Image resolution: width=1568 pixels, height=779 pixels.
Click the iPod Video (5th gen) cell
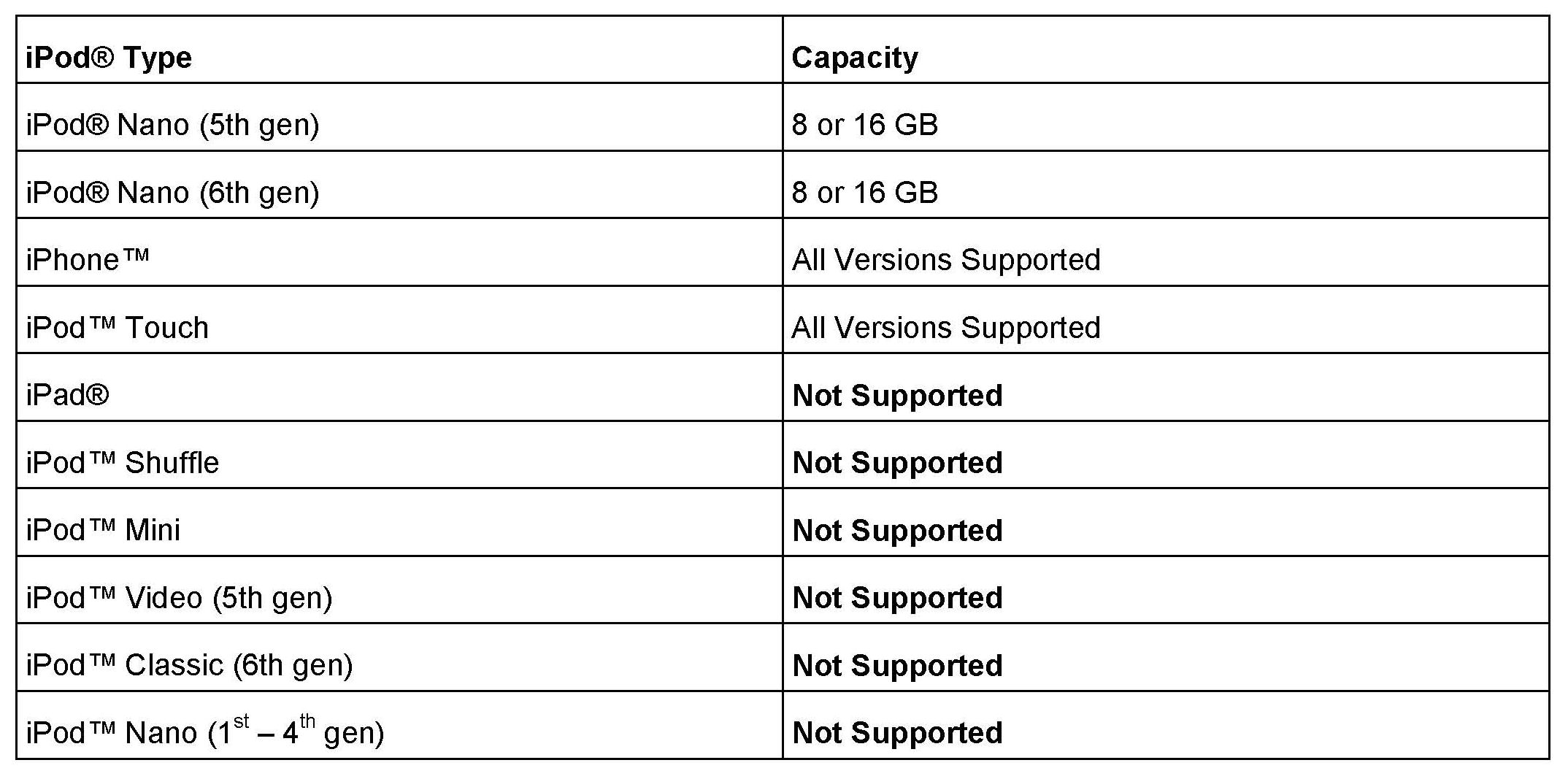coord(179,598)
